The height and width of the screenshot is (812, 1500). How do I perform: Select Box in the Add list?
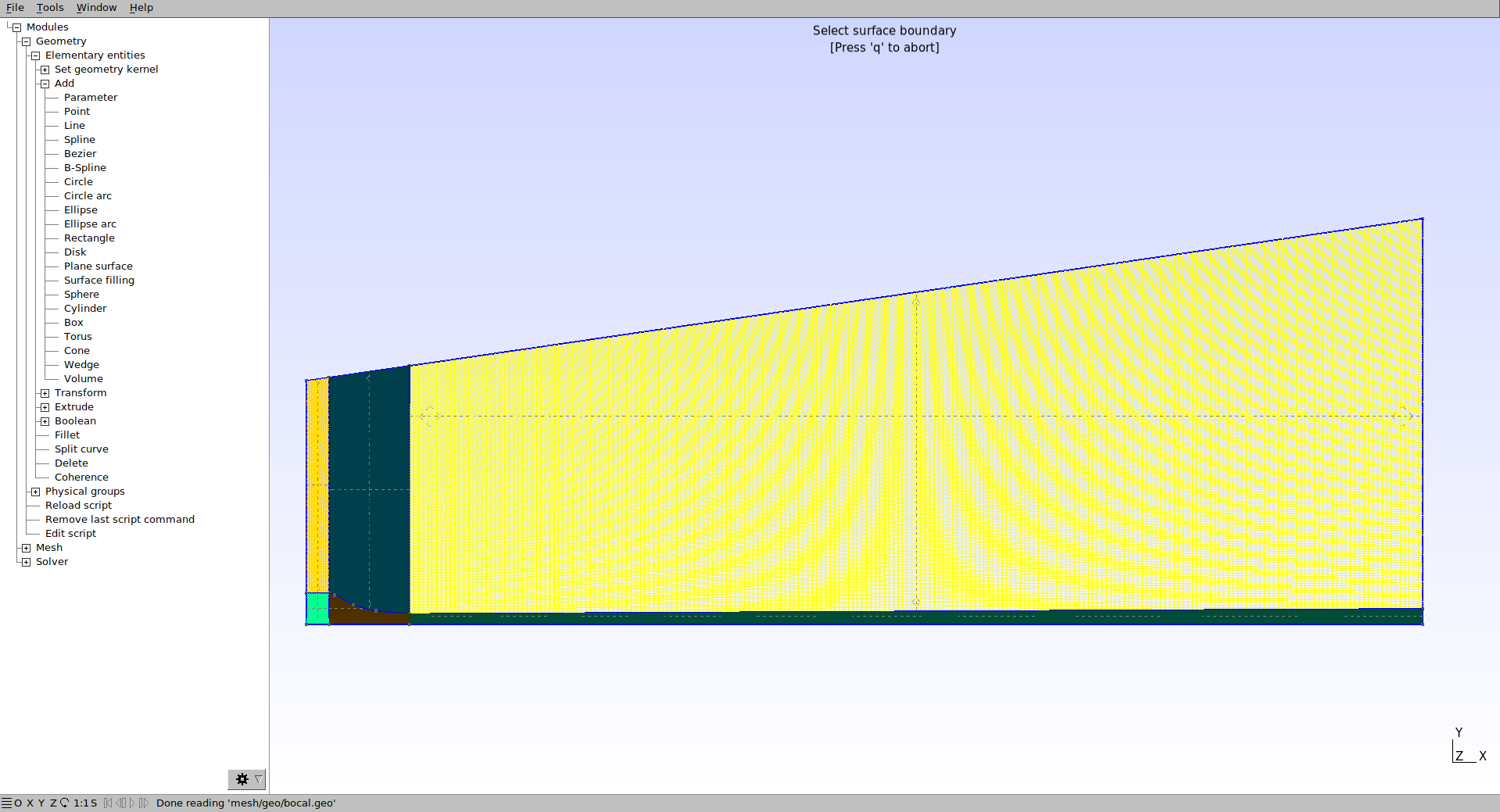tap(73, 323)
